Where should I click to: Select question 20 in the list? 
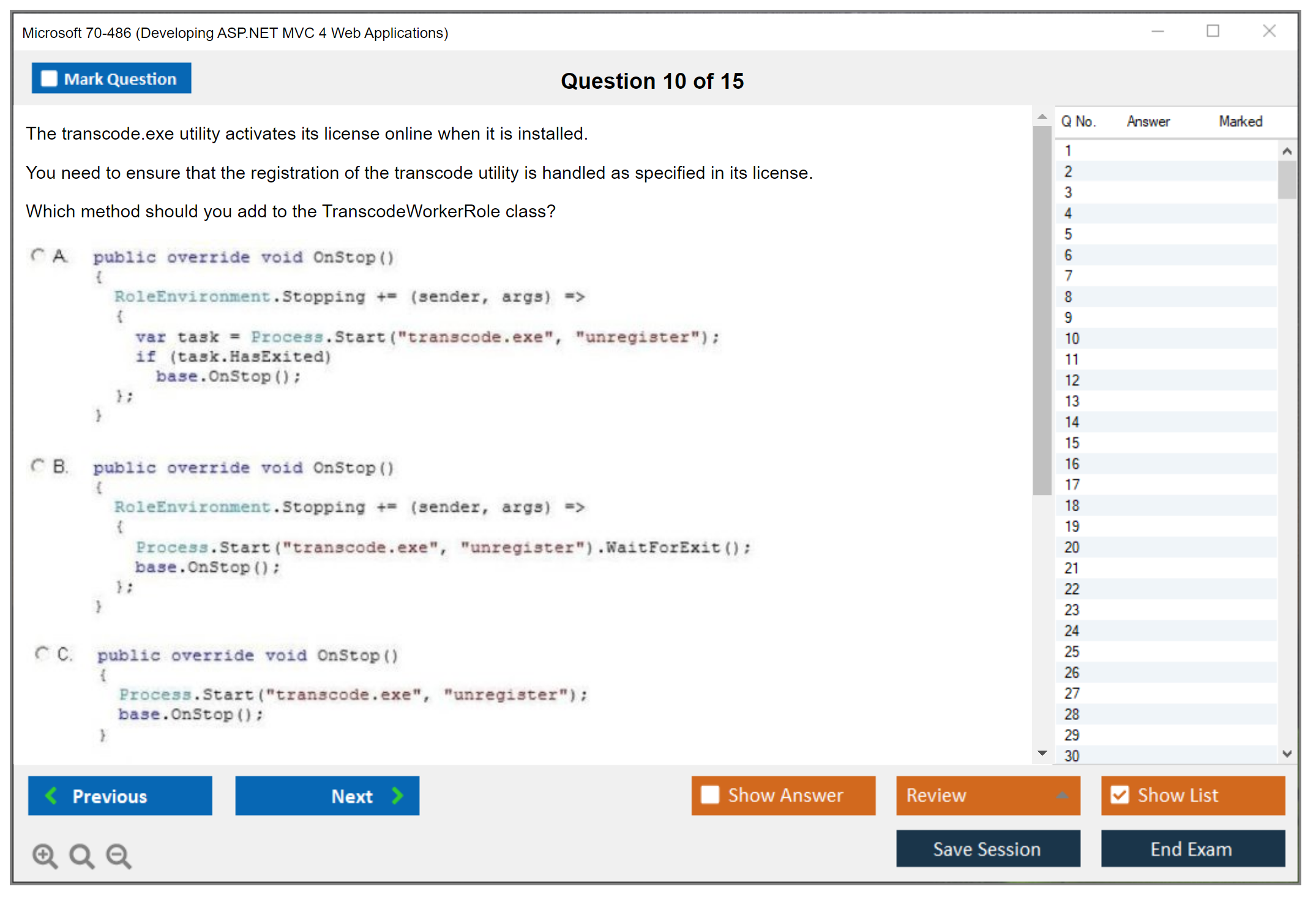1072,547
